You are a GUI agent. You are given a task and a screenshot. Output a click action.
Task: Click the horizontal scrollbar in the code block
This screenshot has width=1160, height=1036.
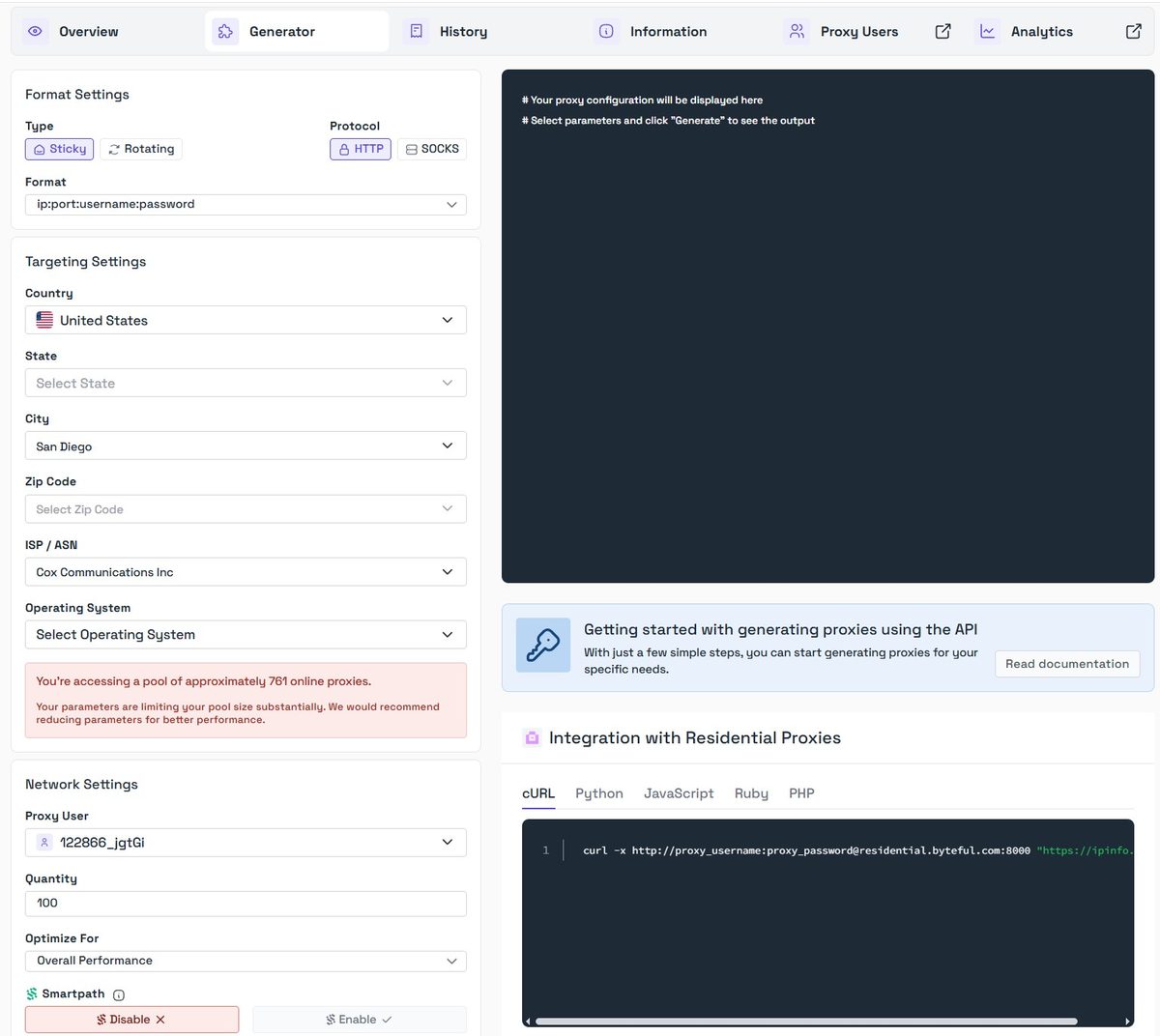point(806,1021)
